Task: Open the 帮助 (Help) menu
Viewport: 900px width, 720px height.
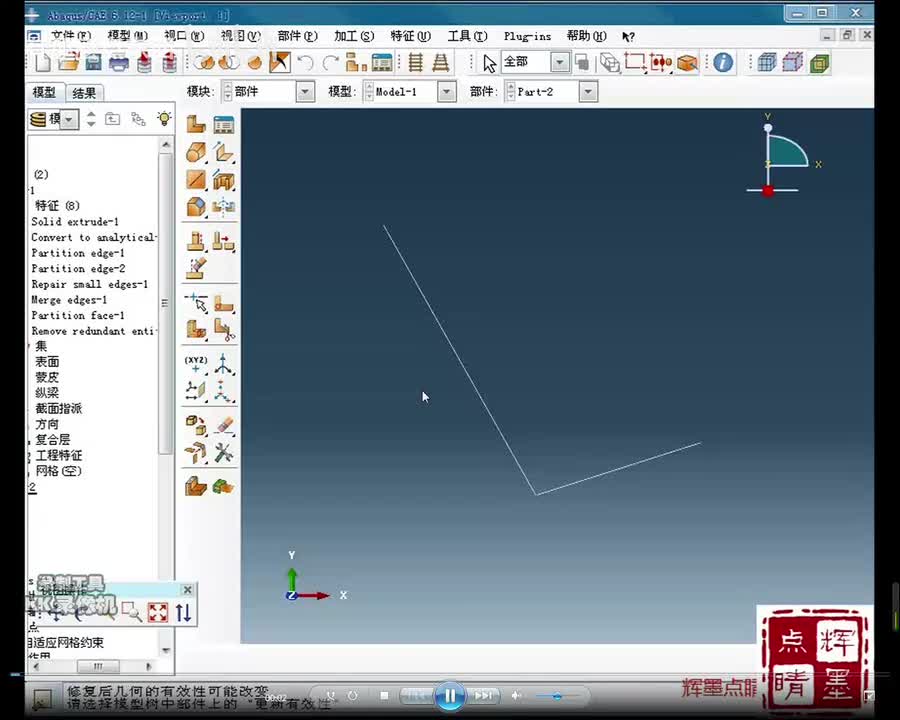Action: tap(586, 36)
